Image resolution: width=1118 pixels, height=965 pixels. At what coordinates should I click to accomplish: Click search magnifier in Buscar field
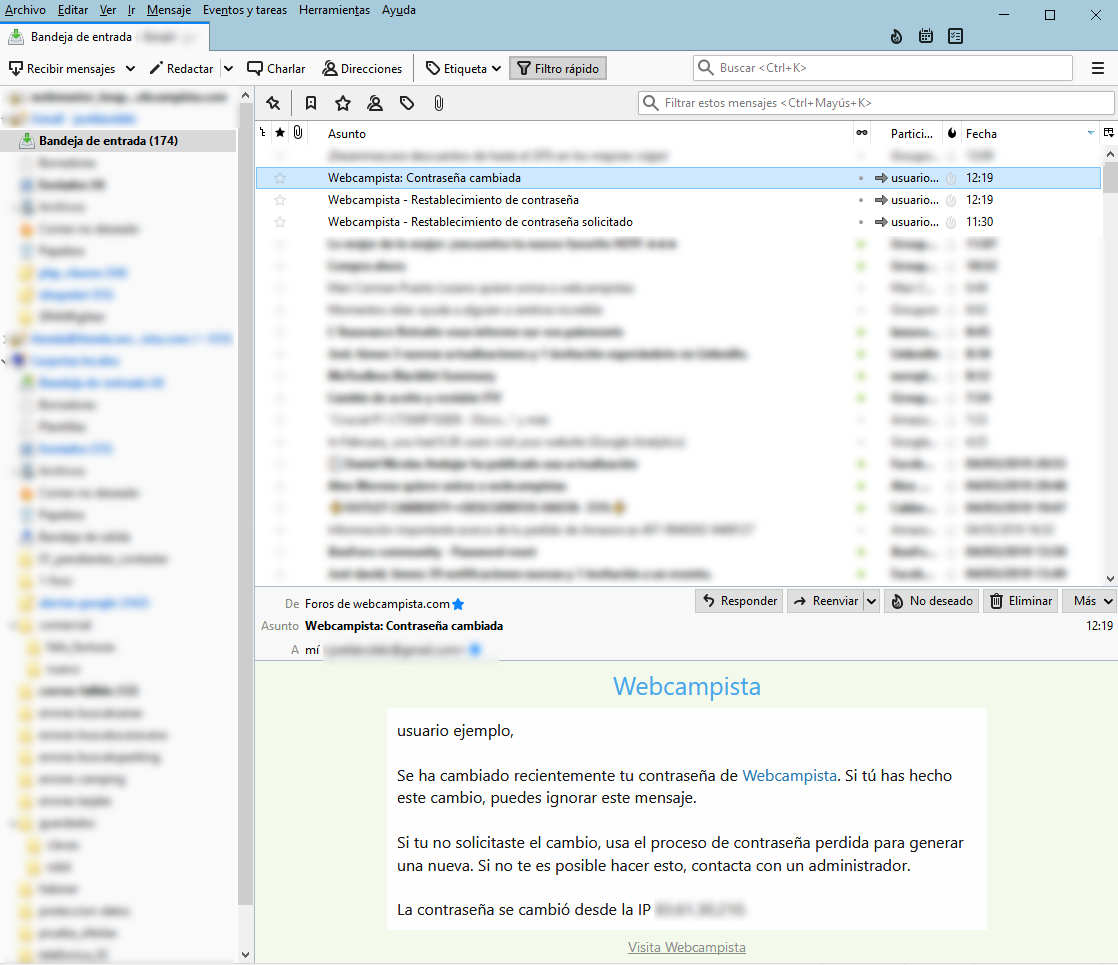pos(705,68)
